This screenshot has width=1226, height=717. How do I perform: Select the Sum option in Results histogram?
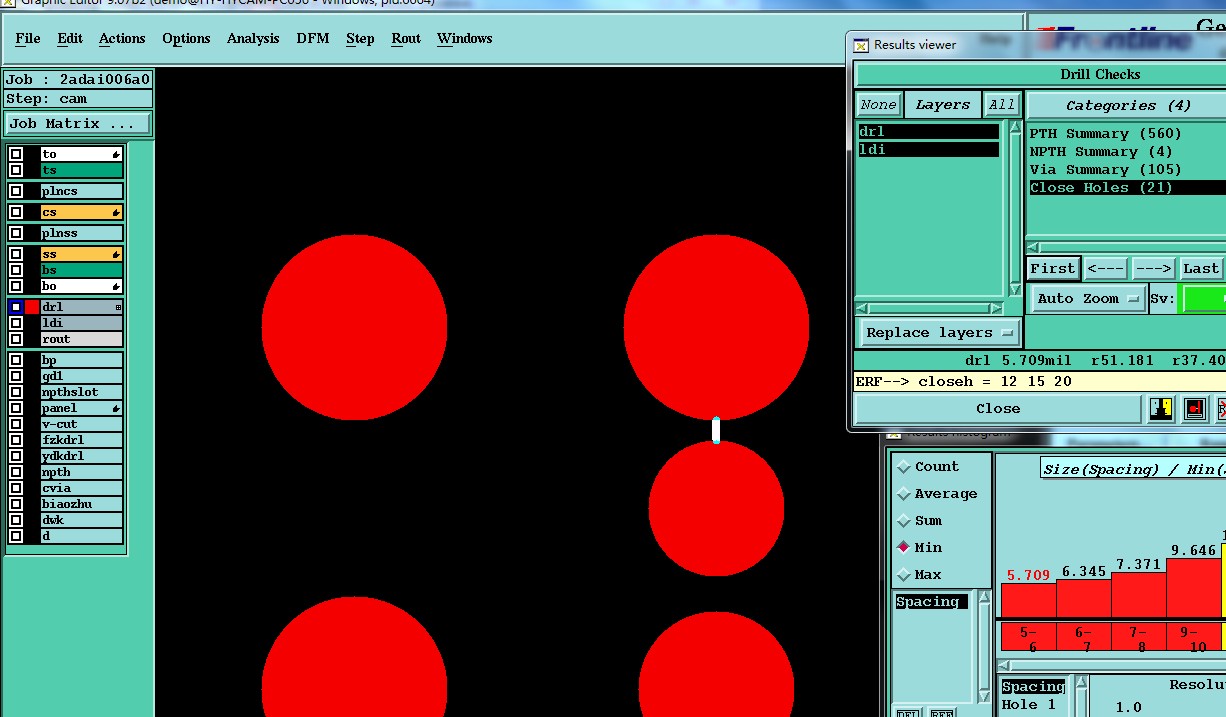click(905, 521)
